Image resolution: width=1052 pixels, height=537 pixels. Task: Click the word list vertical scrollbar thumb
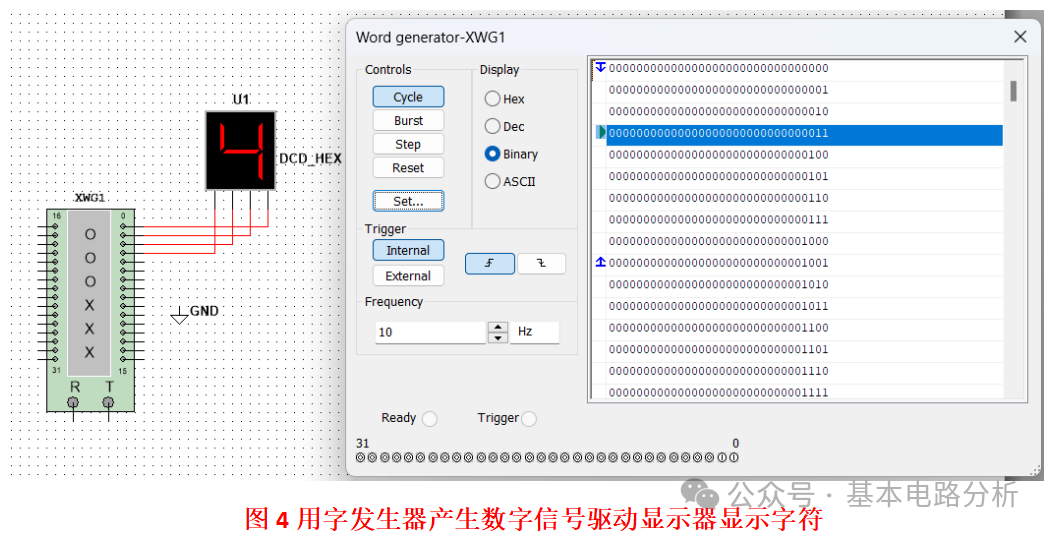tap(1013, 91)
